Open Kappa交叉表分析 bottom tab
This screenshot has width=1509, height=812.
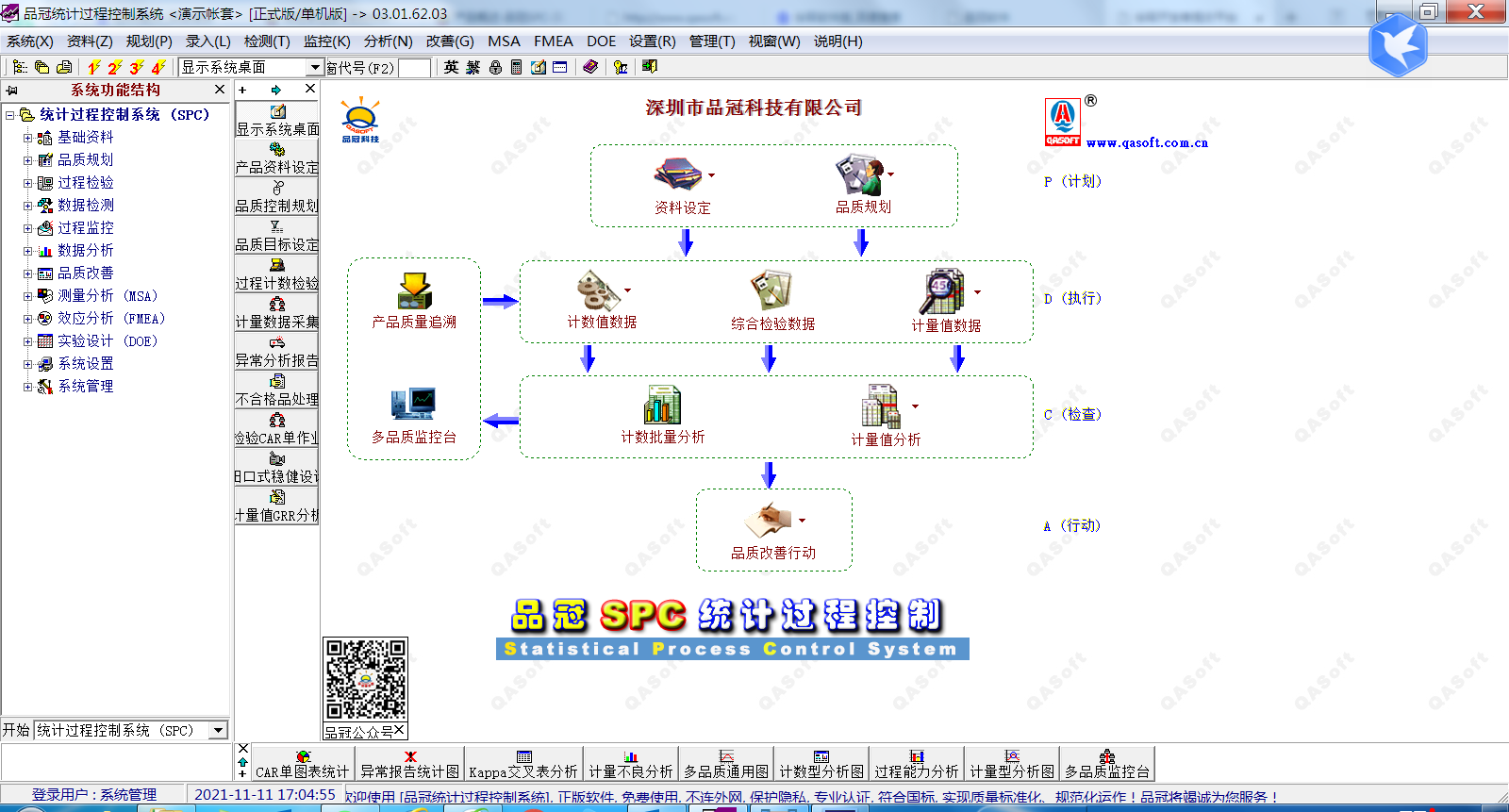(523, 764)
